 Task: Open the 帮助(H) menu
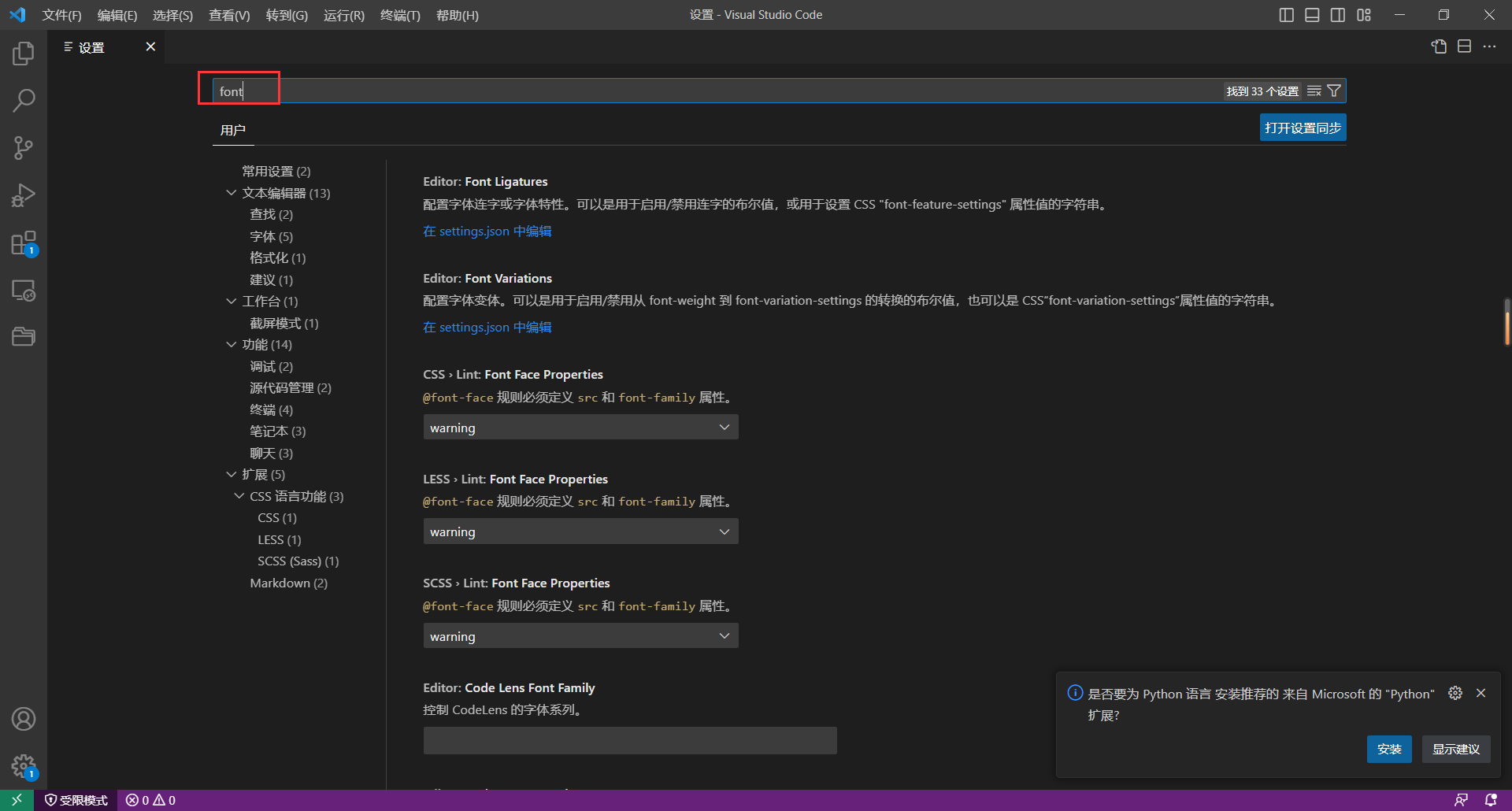click(x=458, y=15)
